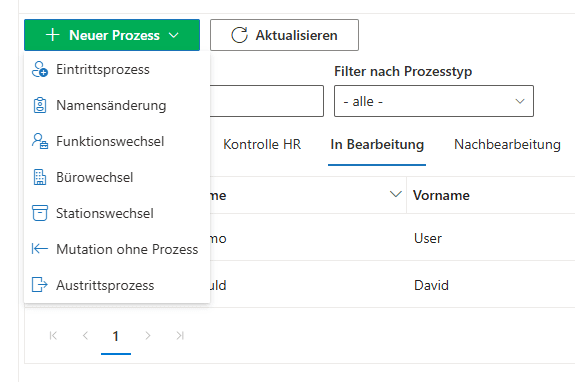
Task: Click the Austrittsprozess exit icon
Action: click(x=40, y=285)
